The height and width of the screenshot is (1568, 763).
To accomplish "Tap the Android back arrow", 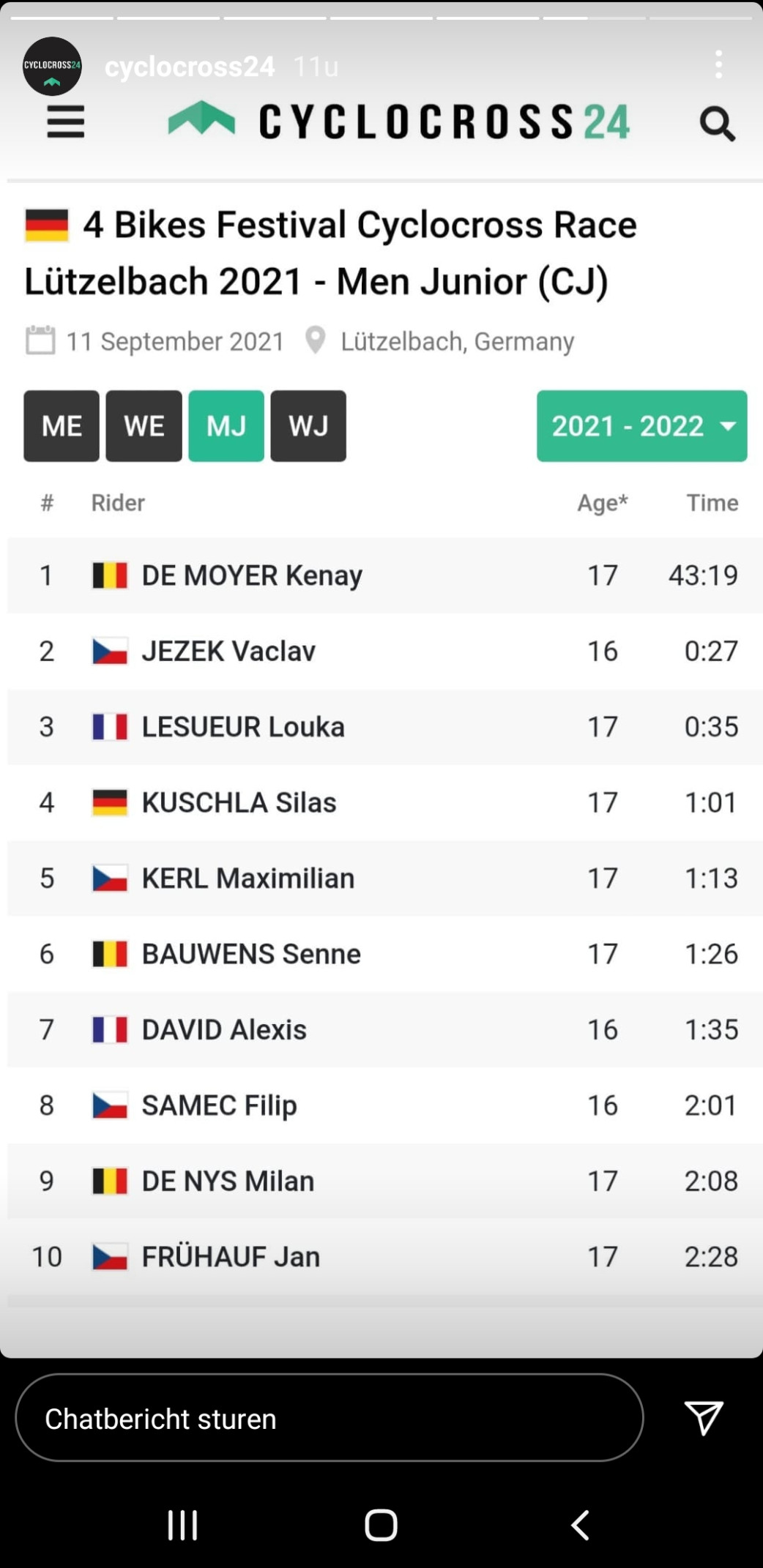I will [x=580, y=1526].
